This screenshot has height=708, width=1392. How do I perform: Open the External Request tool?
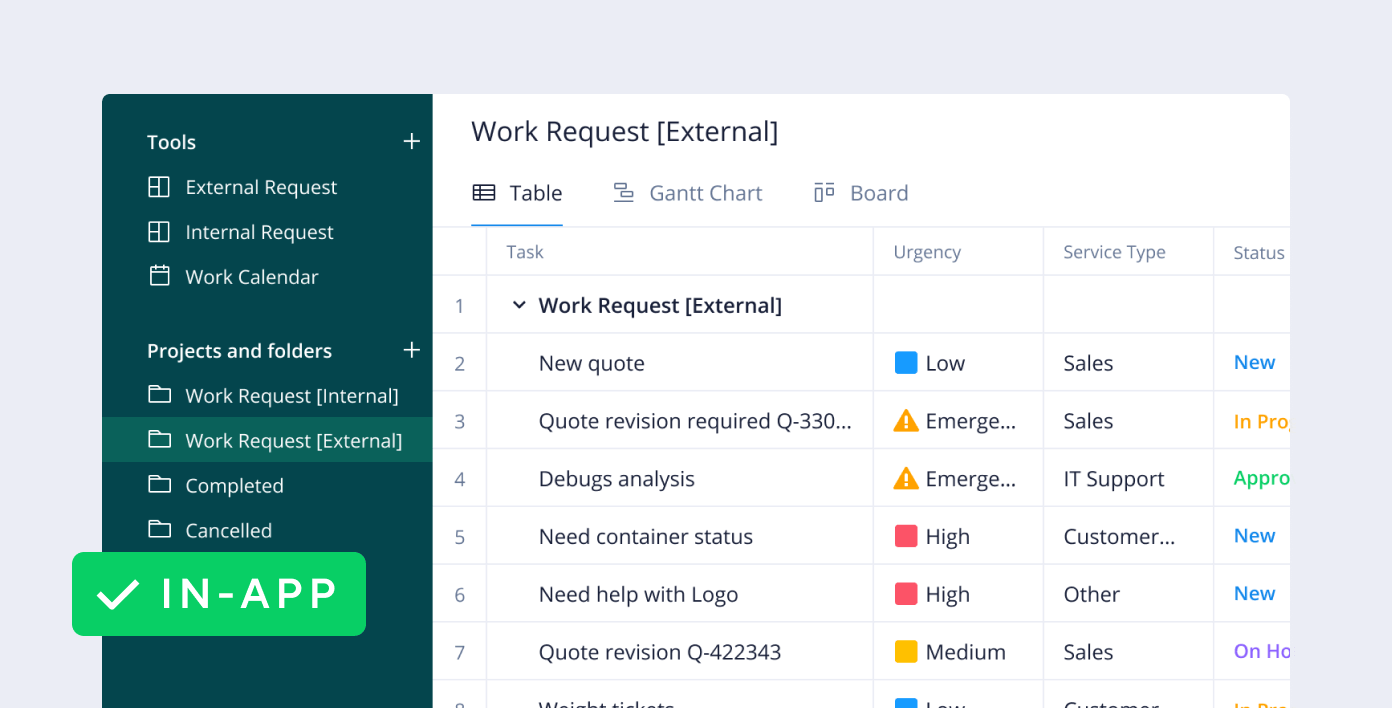click(261, 187)
